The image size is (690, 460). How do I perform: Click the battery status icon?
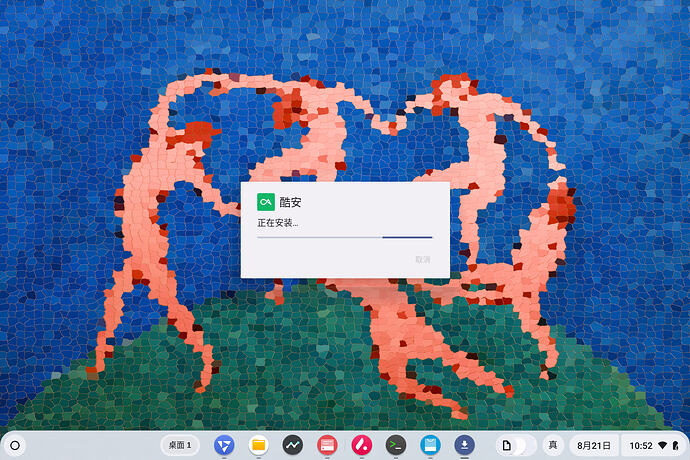[x=675, y=445]
